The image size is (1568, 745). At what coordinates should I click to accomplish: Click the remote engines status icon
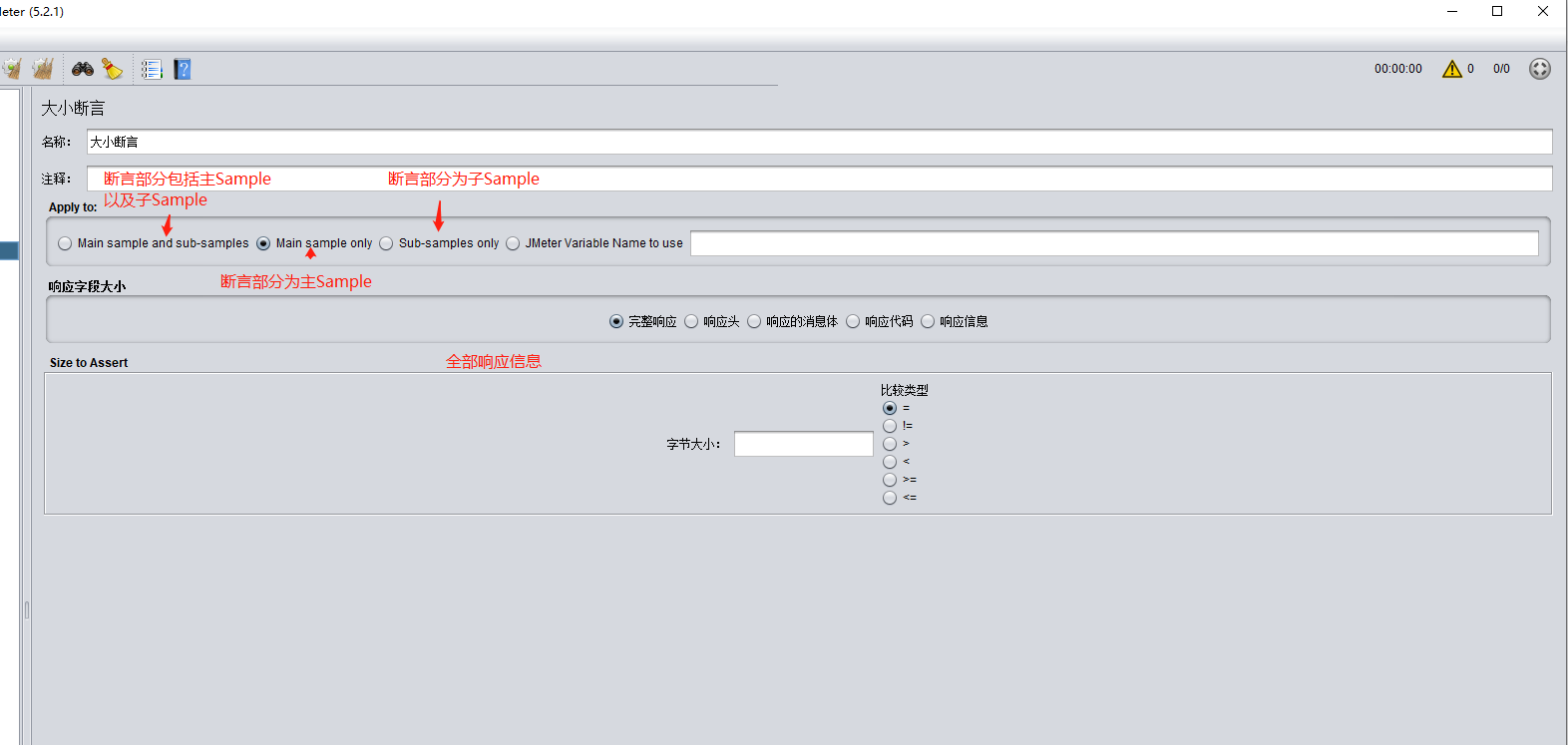point(1540,69)
